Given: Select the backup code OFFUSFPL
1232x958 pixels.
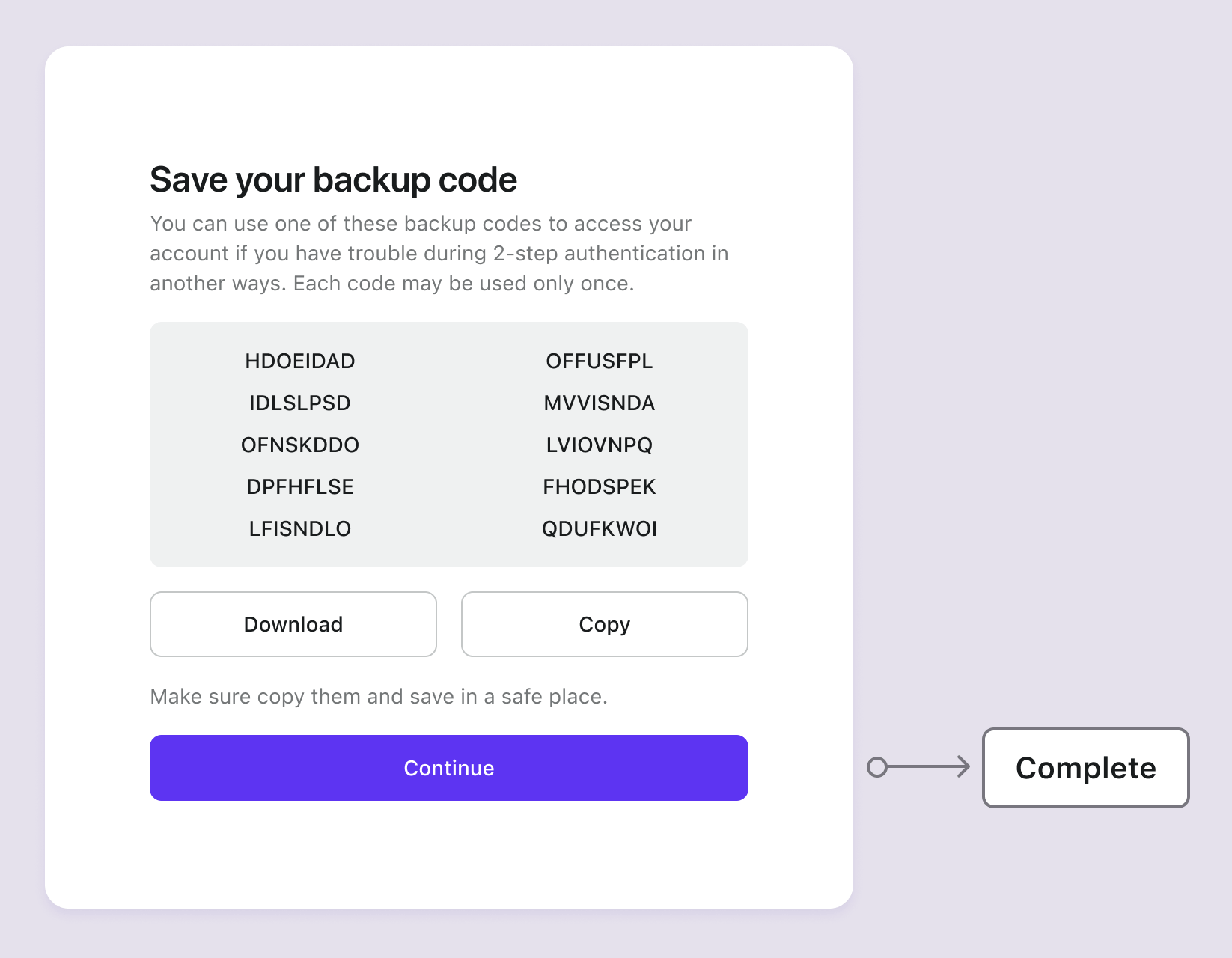Looking at the screenshot, I should pyautogui.click(x=599, y=361).
